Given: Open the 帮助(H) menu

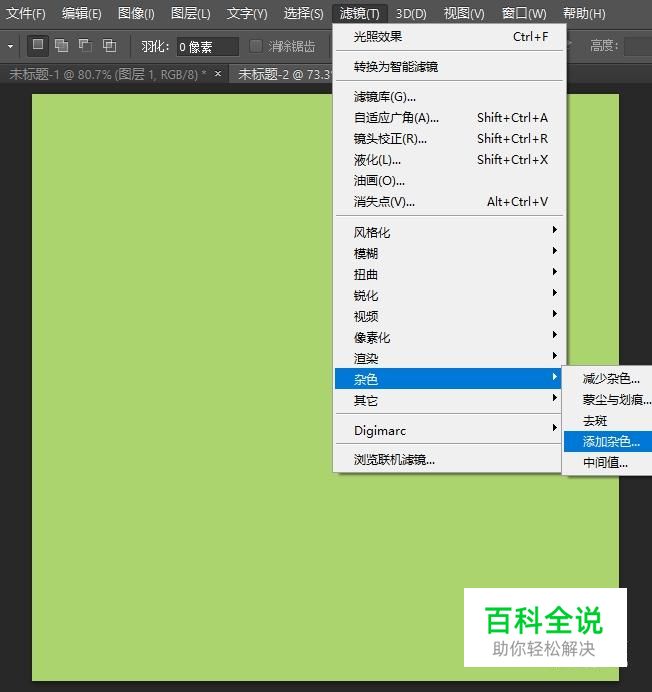Looking at the screenshot, I should point(584,14).
